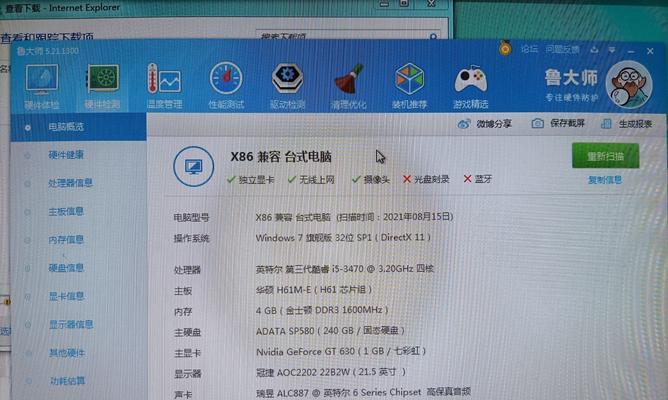668x400 pixels.
Task: Click 独立显卡 checkmark feature
Action: [250, 180]
